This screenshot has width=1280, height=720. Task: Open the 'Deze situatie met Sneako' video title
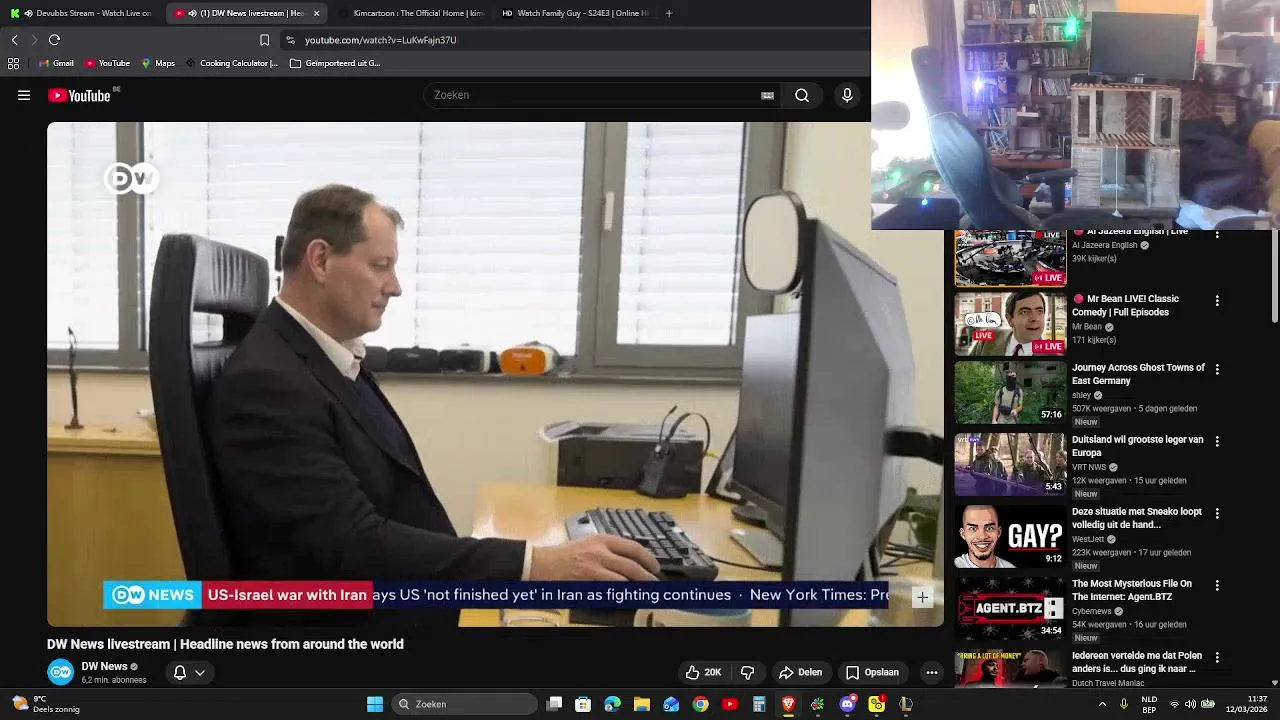[1137, 518]
